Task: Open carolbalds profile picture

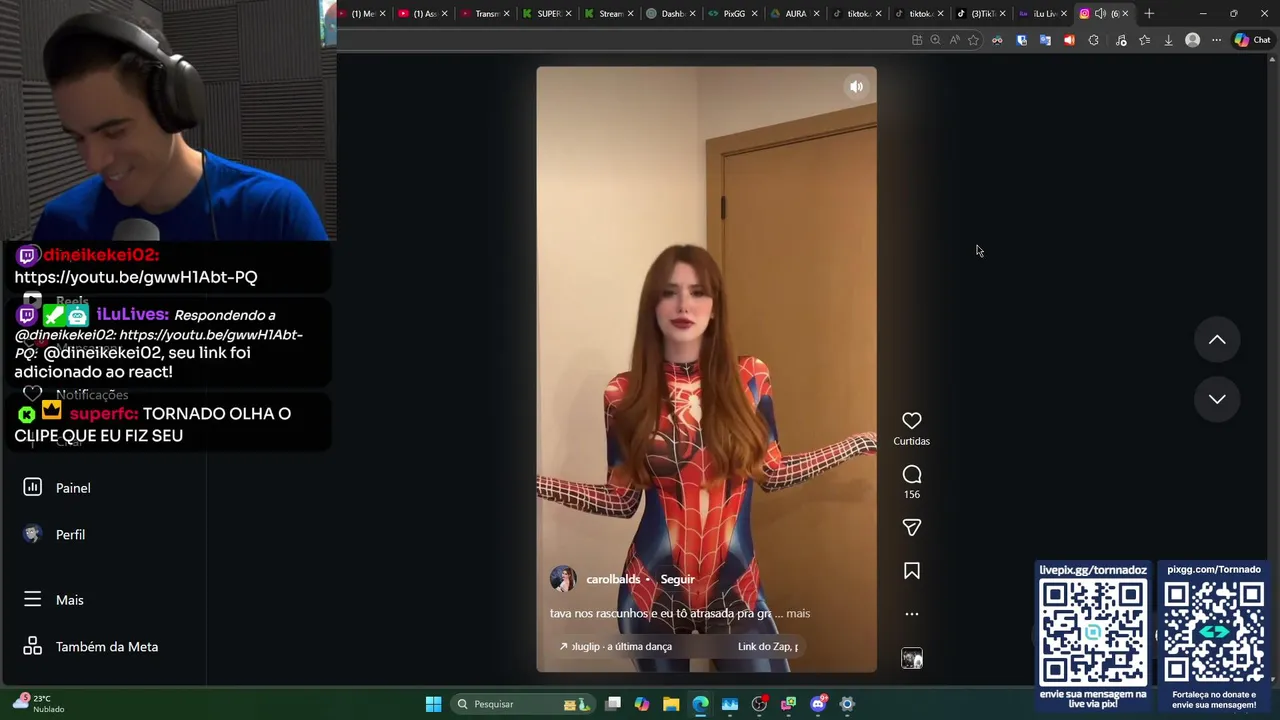Action: tap(563, 579)
